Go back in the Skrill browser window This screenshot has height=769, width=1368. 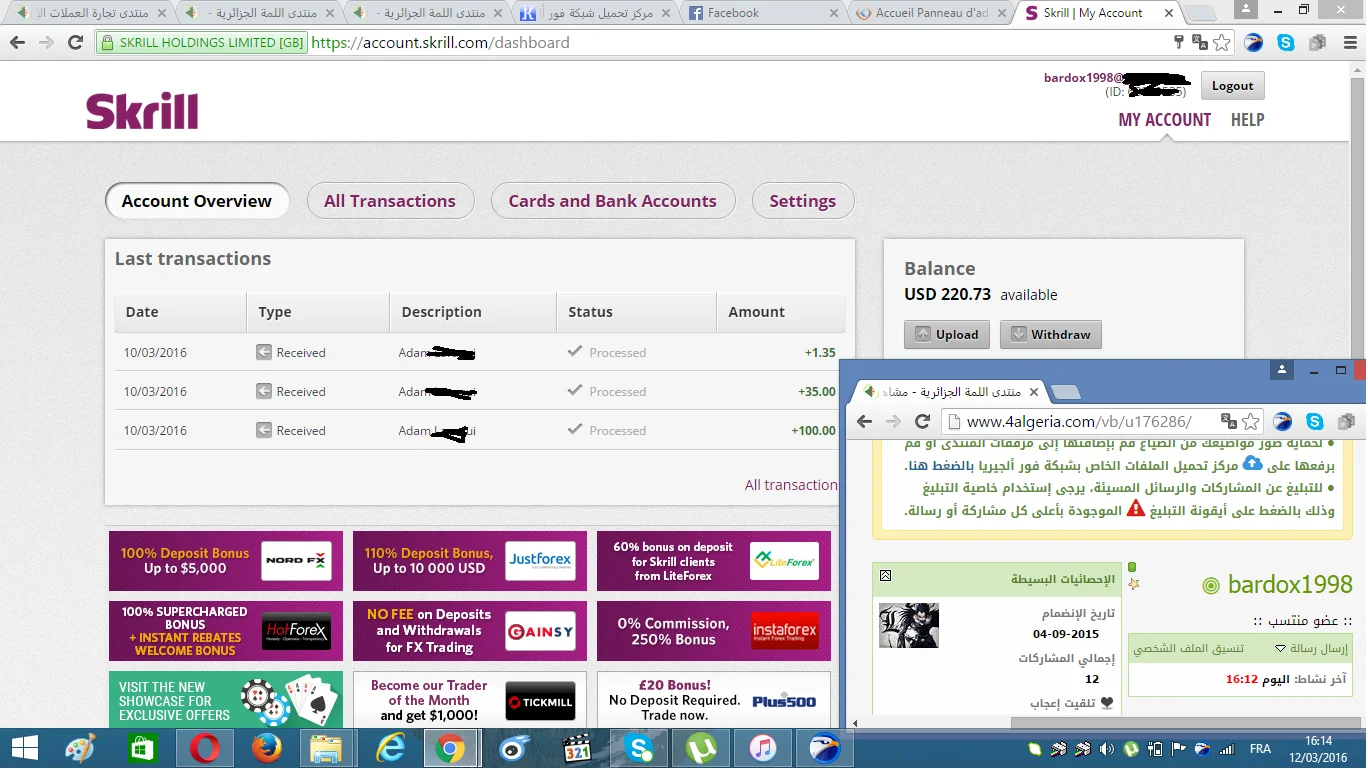point(17,43)
